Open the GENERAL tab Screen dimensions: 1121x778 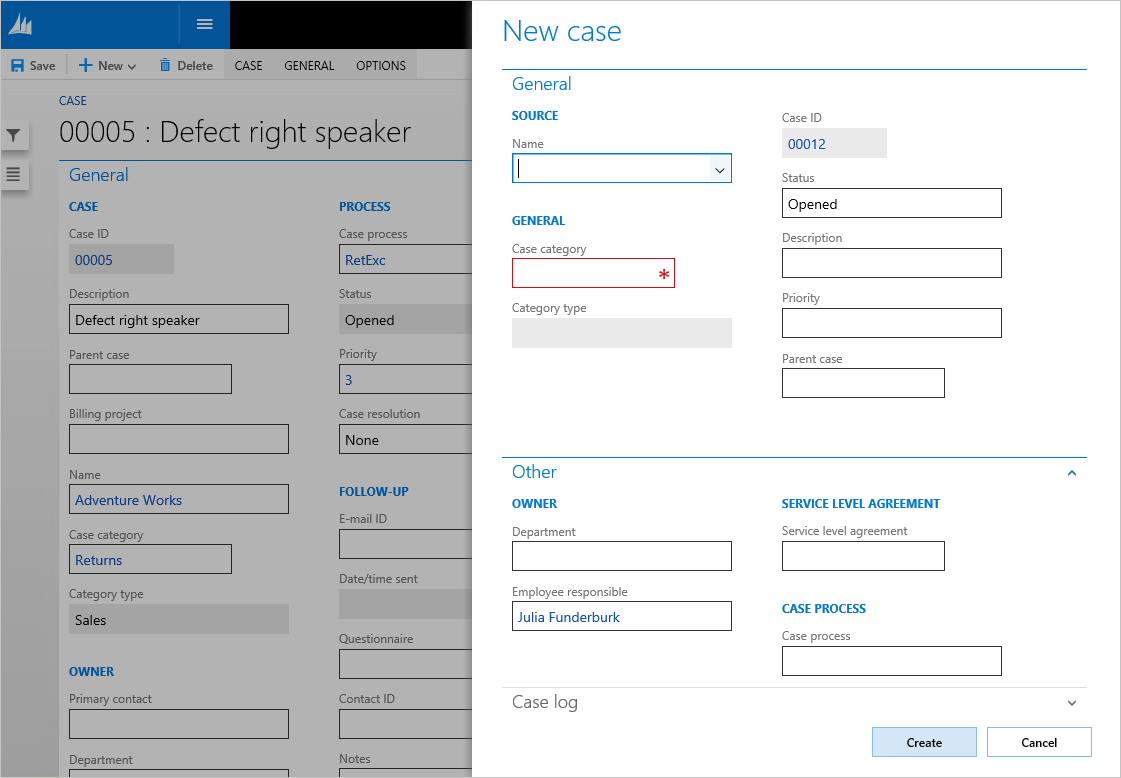(x=309, y=65)
